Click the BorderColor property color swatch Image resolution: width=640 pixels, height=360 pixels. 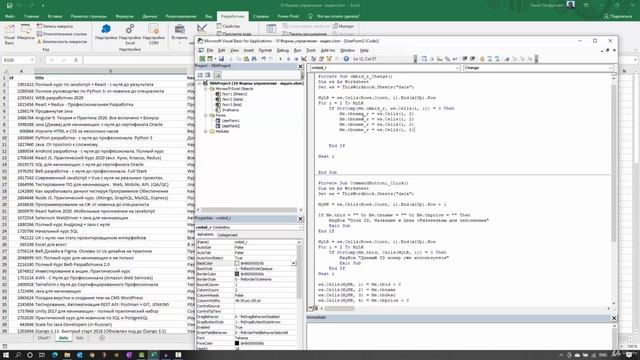237,274
